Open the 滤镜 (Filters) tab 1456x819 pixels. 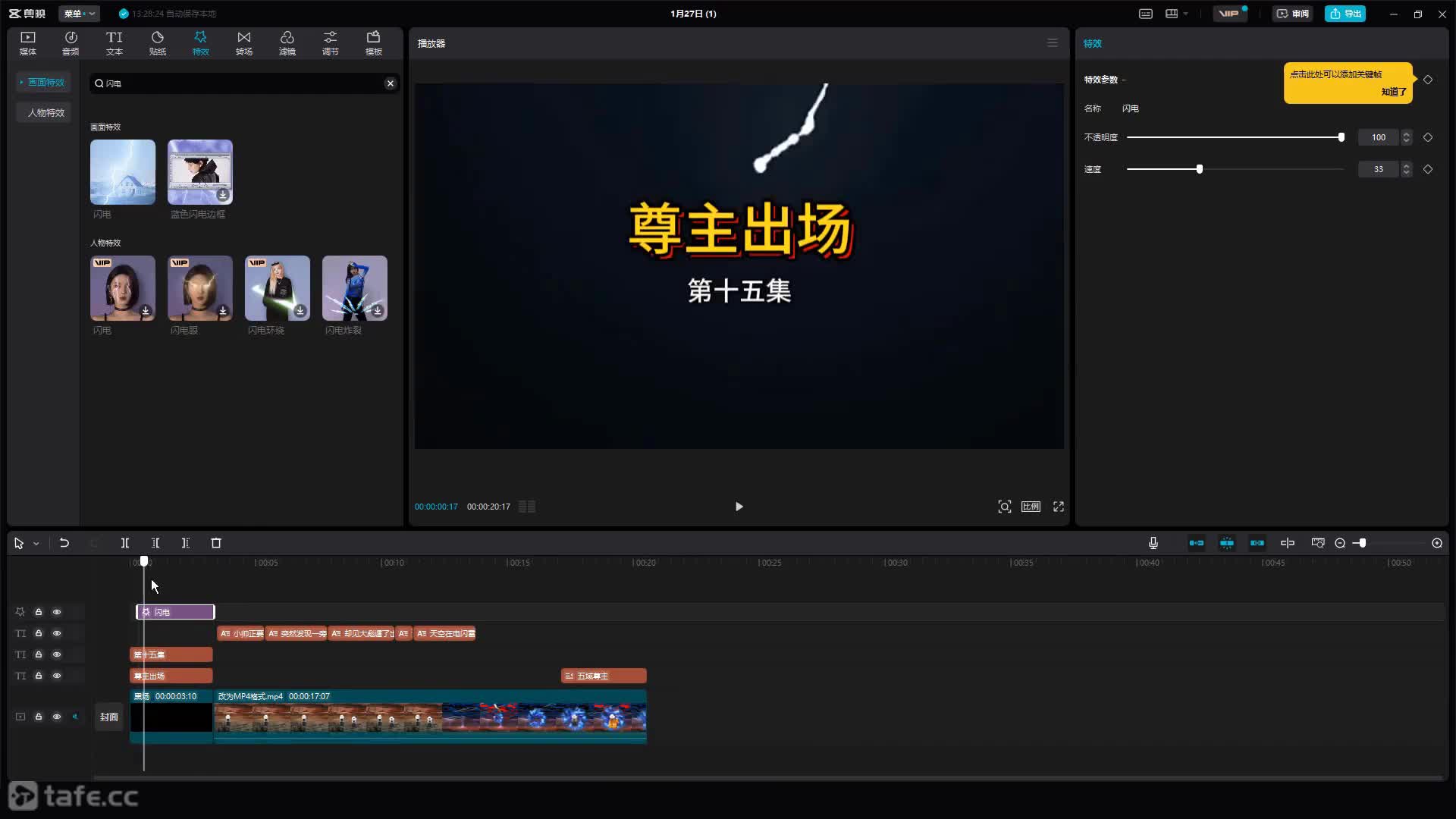click(x=287, y=43)
